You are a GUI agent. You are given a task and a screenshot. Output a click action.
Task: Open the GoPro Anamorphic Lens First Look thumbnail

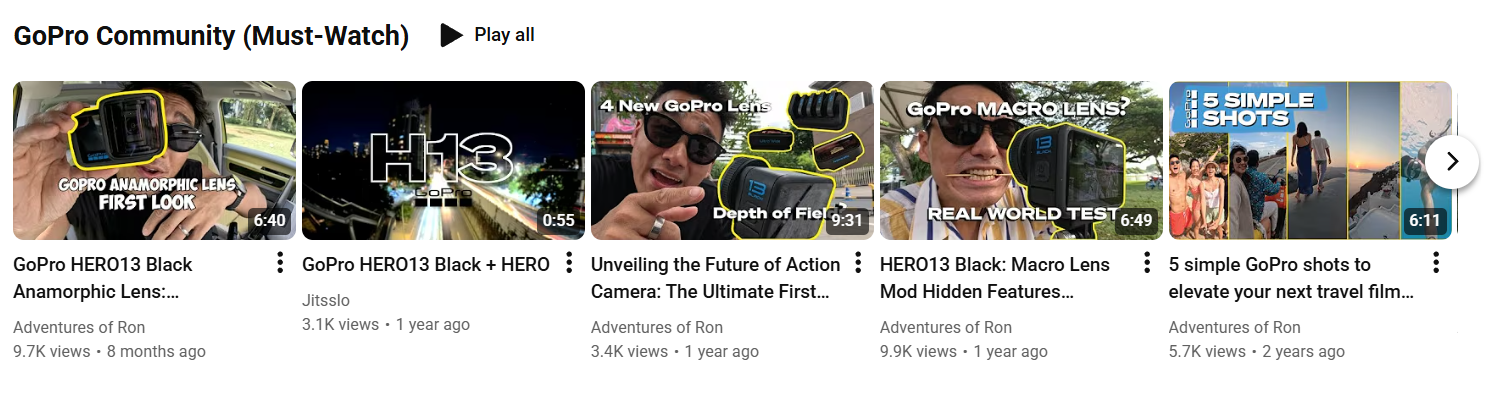pyautogui.click(x=154, y=161)
